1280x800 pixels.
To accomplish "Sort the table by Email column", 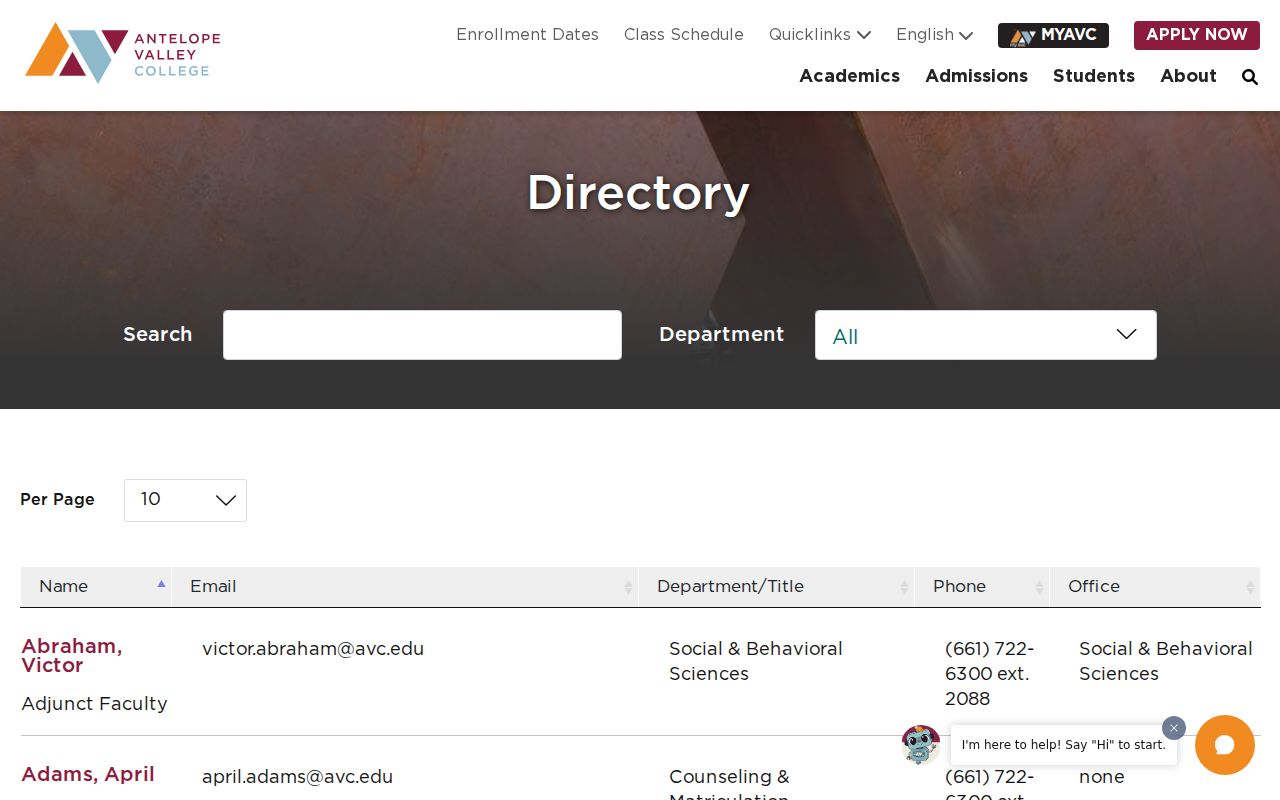I will point(405,587).
